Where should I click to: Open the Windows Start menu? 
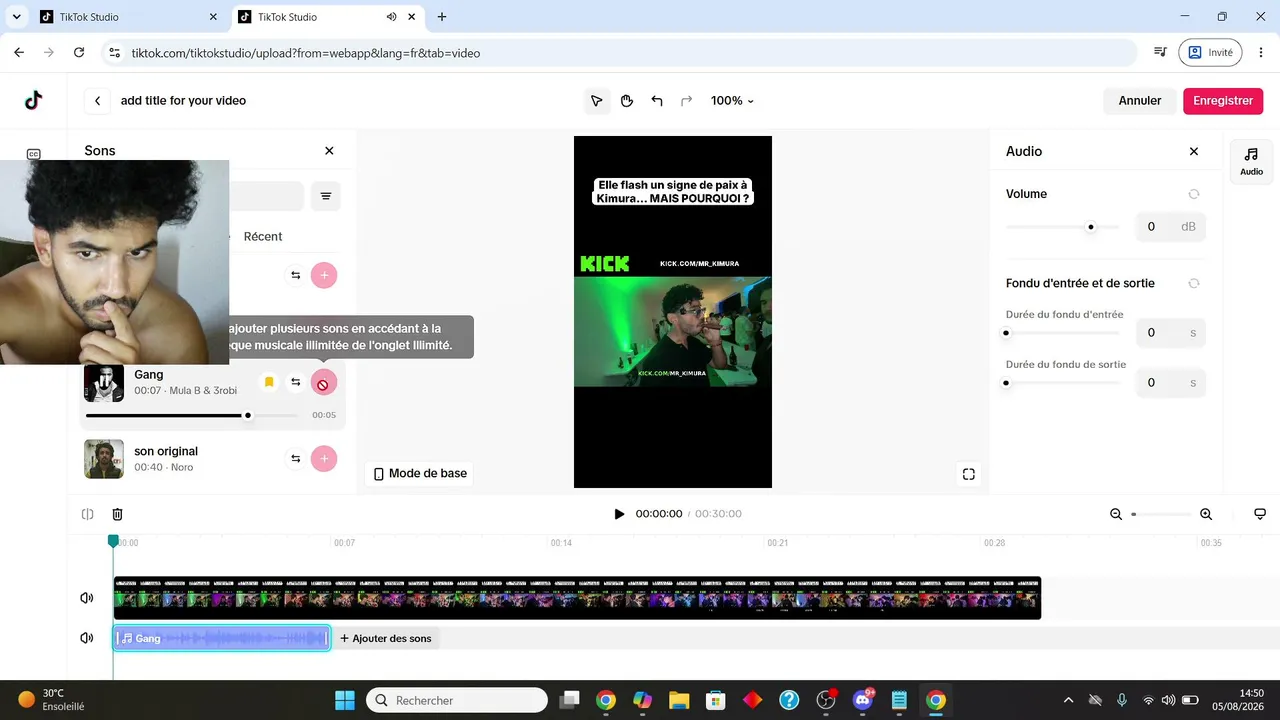345,700
